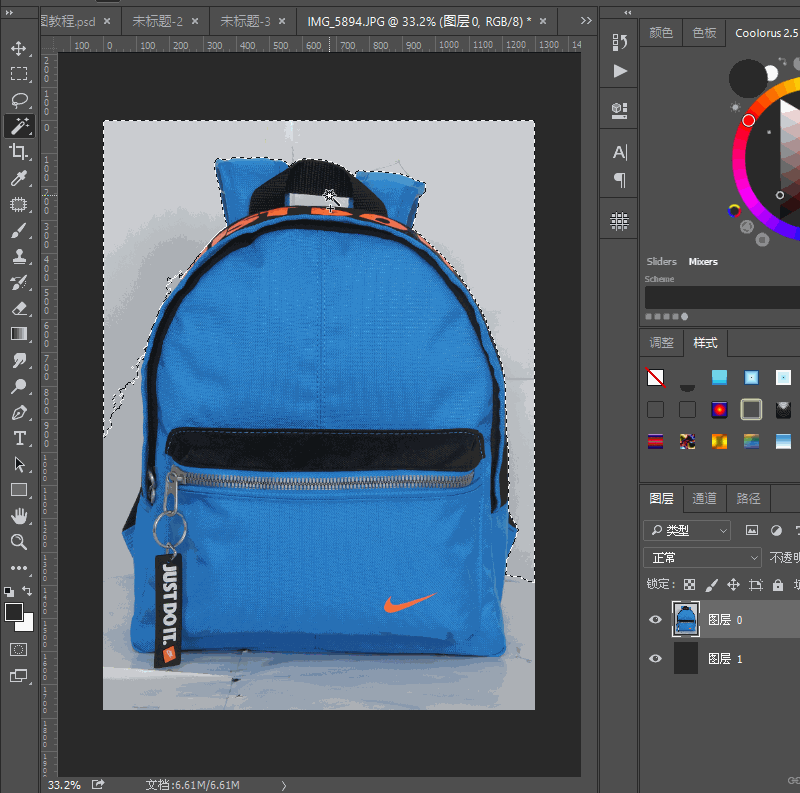Toggle lock transparent pixels

(x=689, y=585)
